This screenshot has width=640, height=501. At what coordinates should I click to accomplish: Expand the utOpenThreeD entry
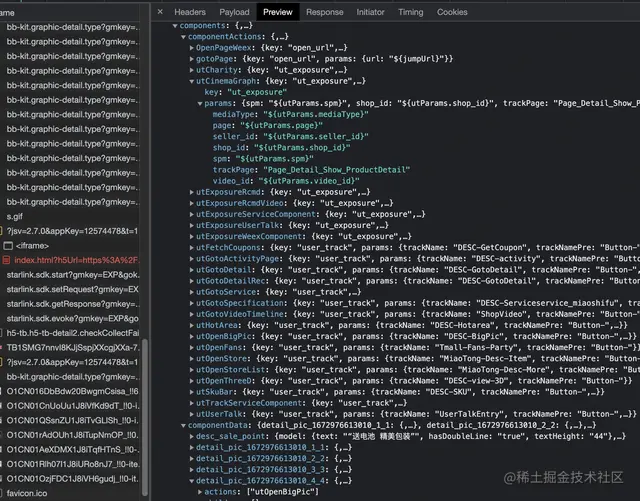tap(191, 381)
